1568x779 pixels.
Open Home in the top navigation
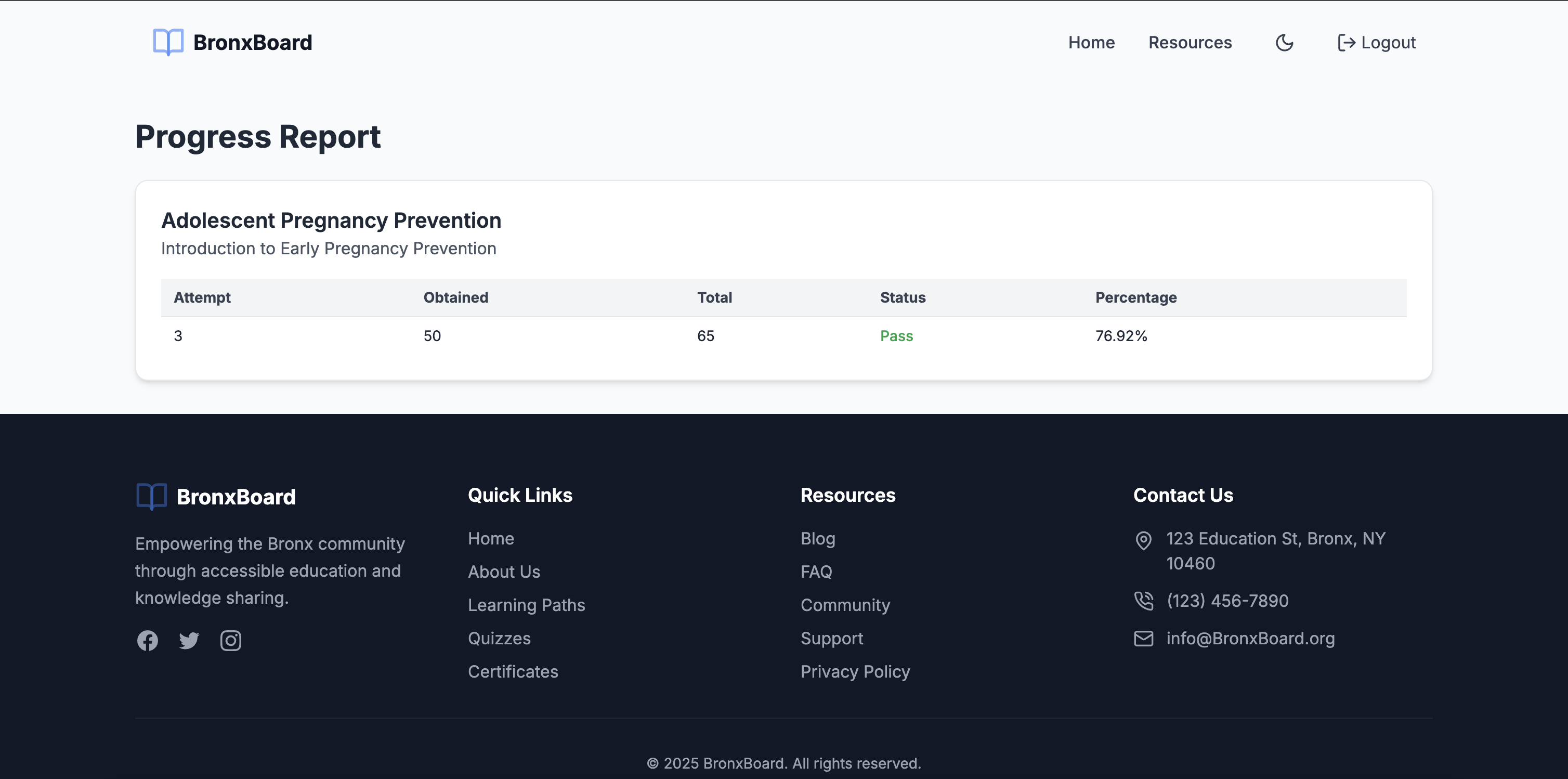[x=1091, y=43]
